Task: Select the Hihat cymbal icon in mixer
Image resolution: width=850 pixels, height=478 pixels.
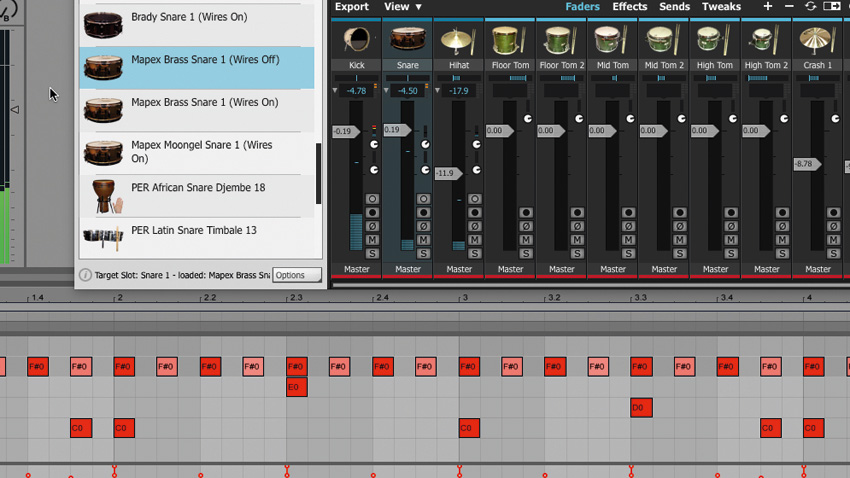Action: pyautogui.click(x=459, y=41)
